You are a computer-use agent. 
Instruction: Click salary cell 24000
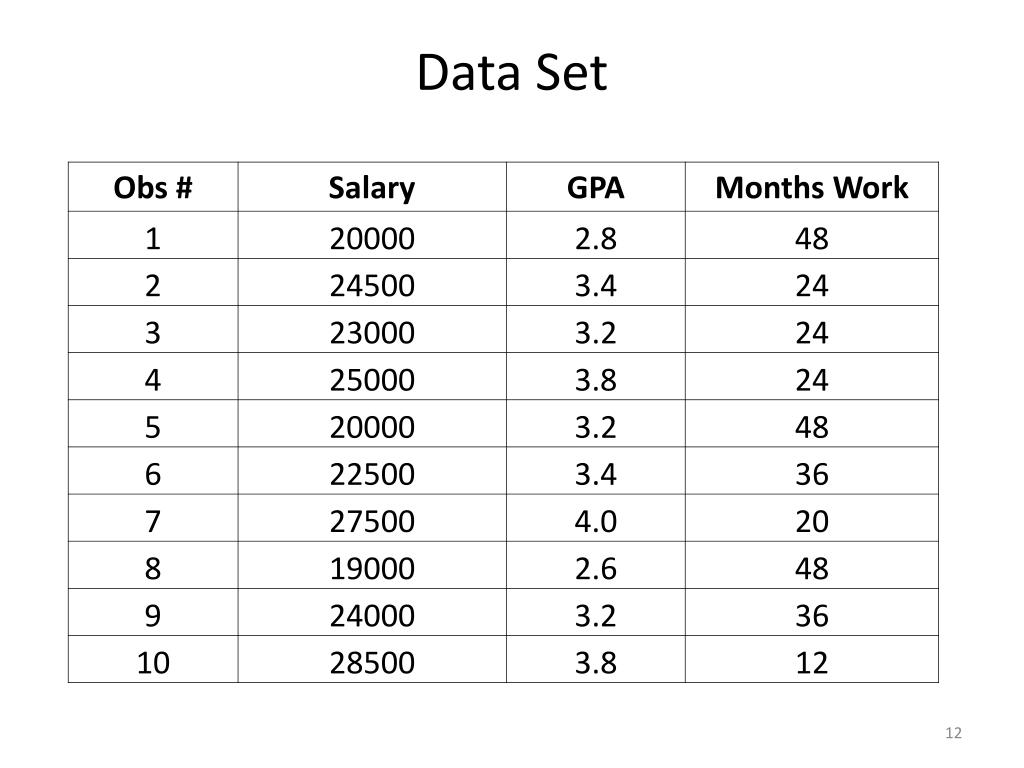coord(372,616)
